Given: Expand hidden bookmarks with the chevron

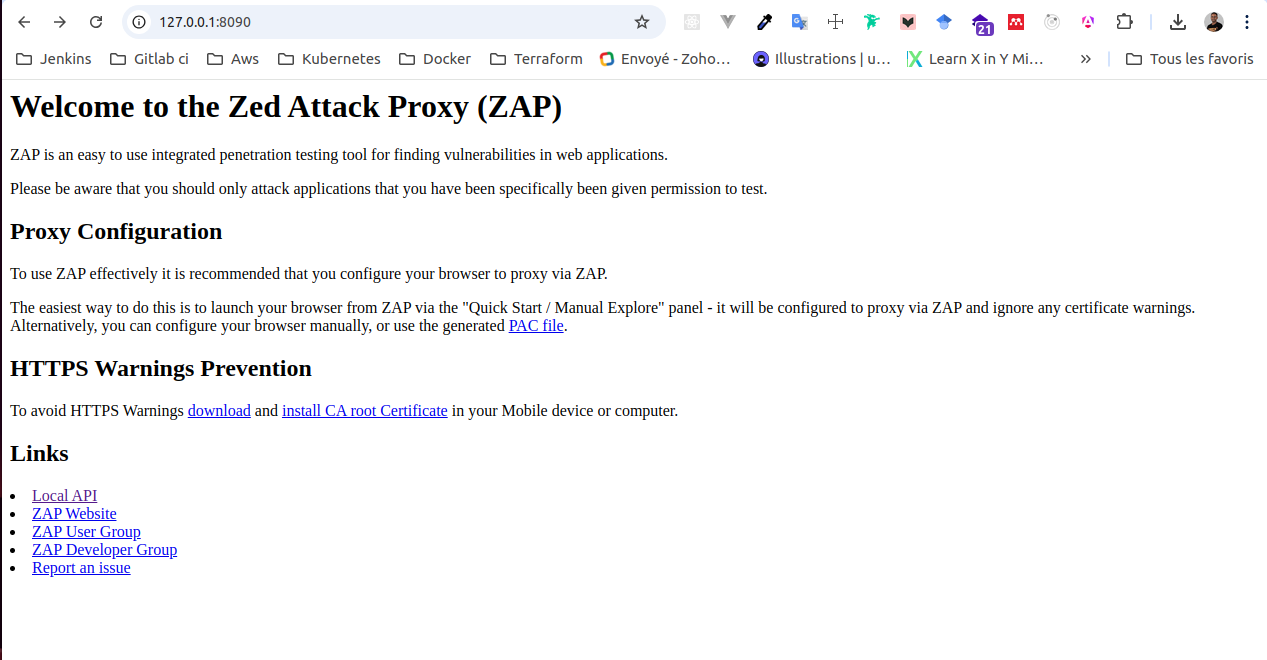Looking at the screenshot, I should pos(1085,59).
